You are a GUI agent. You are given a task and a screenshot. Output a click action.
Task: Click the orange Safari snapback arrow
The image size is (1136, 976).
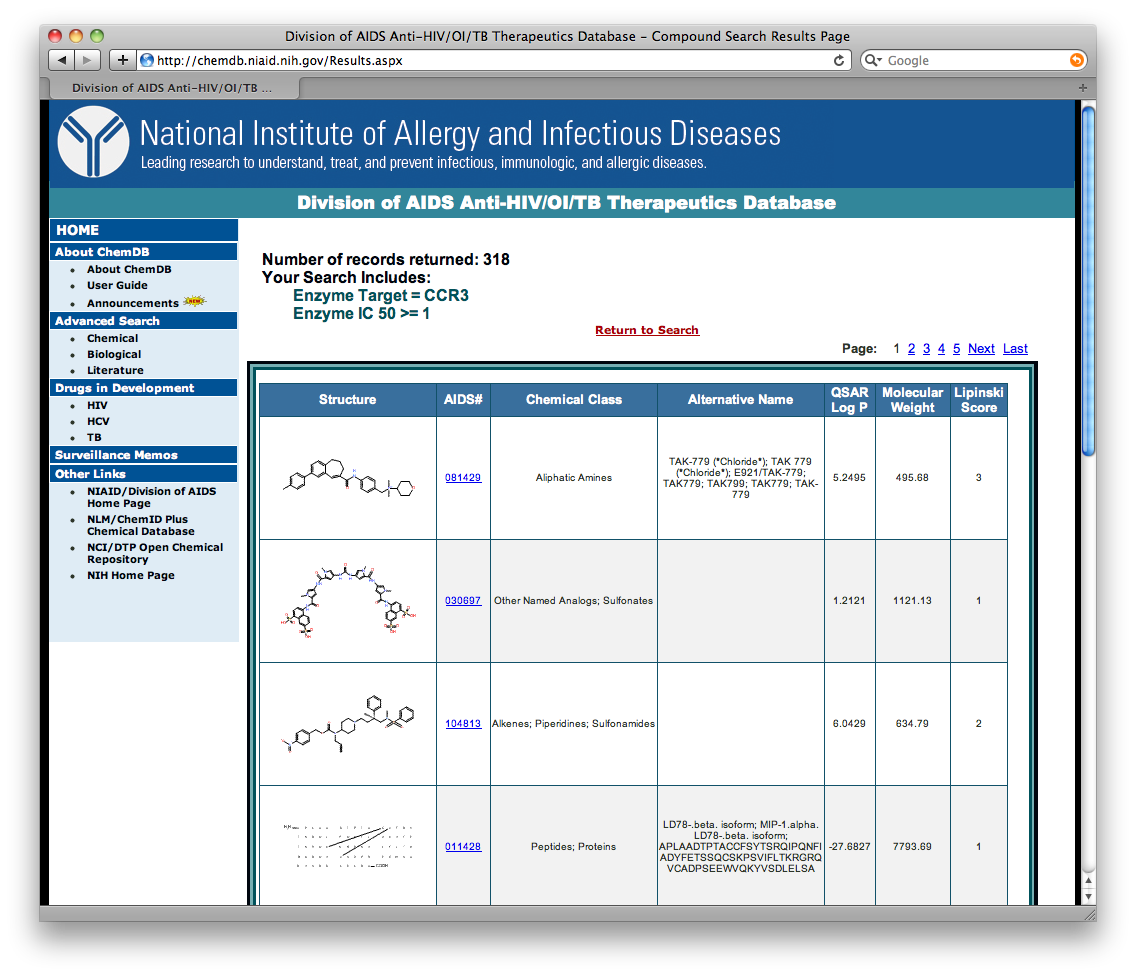click(1077, 61)
